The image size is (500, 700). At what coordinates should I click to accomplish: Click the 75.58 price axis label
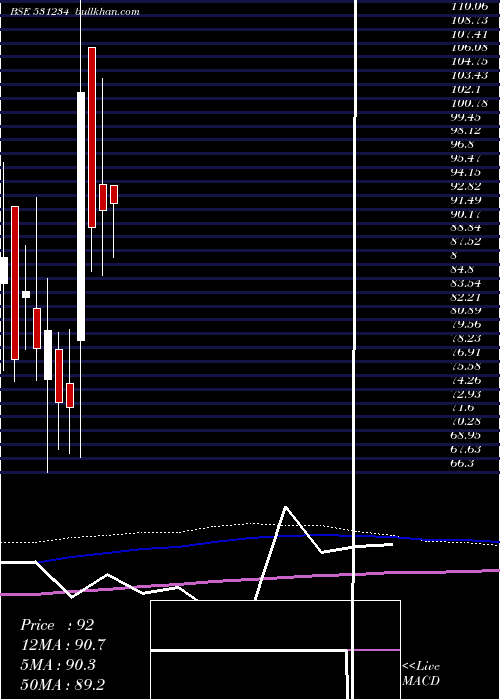click(x=466, y=366)
